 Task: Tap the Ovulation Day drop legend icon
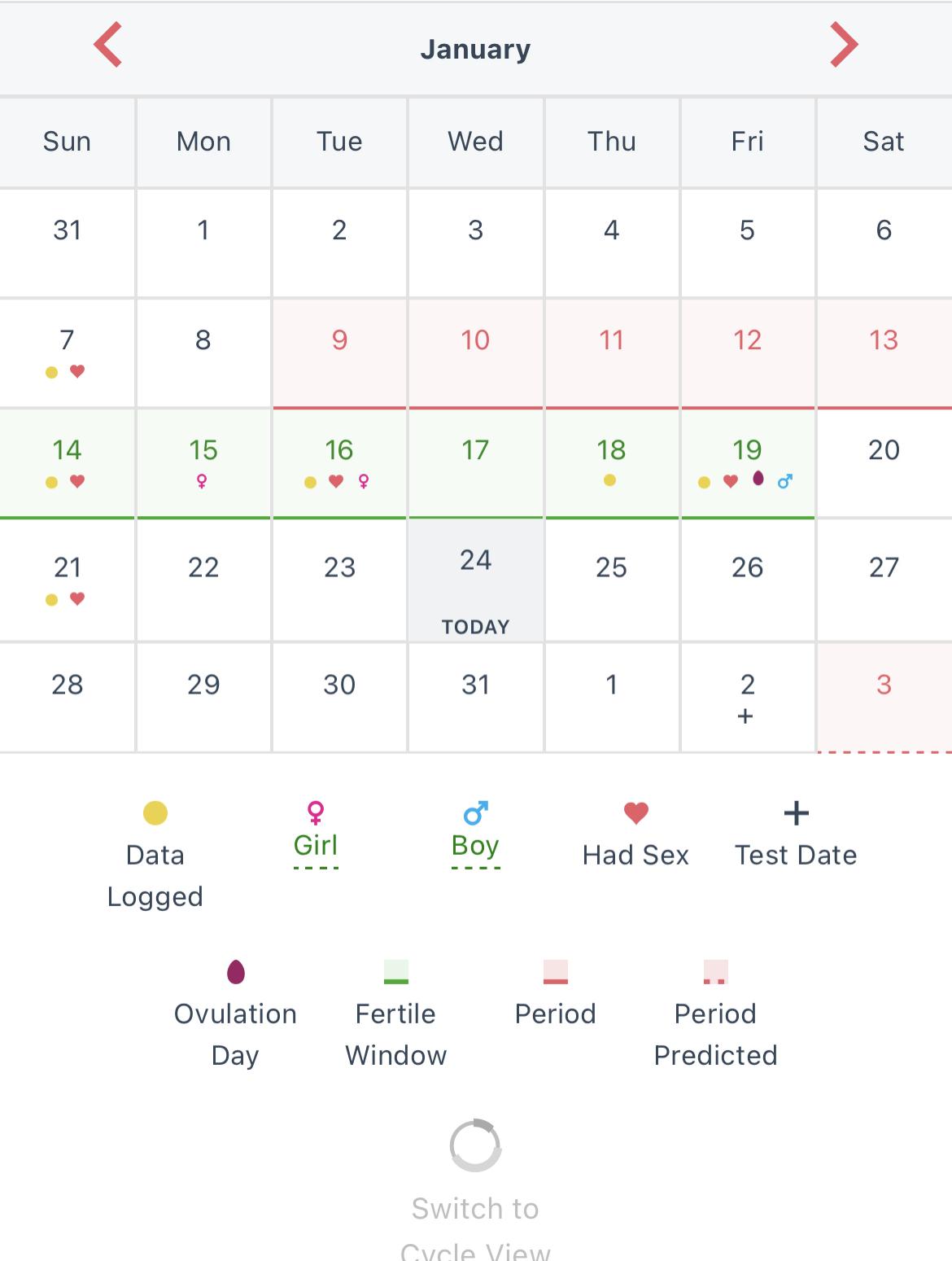click(x=235, y=971)
